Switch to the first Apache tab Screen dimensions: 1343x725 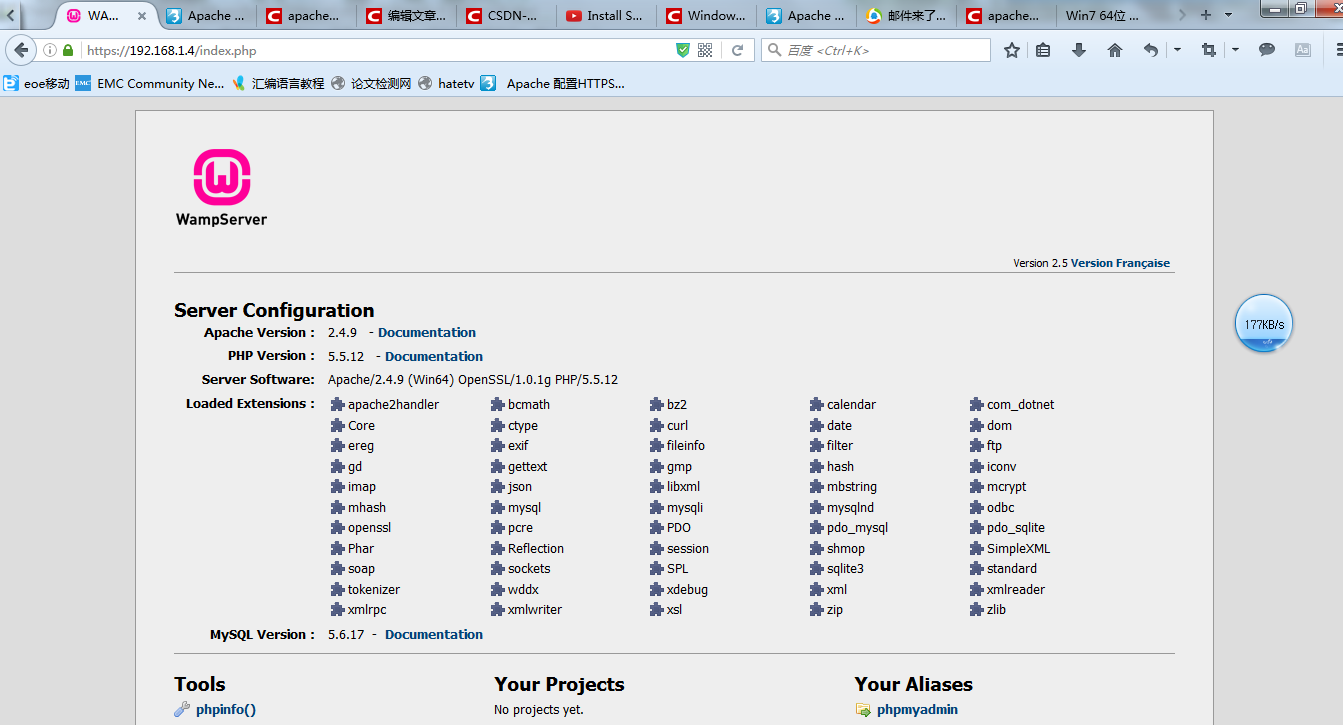[x=206, y=16]
